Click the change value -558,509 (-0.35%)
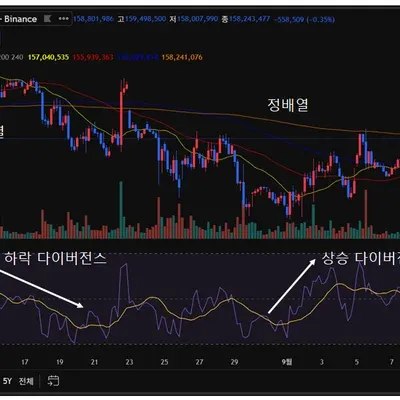This screenshot has height=400, width=400. pos(304,19)
